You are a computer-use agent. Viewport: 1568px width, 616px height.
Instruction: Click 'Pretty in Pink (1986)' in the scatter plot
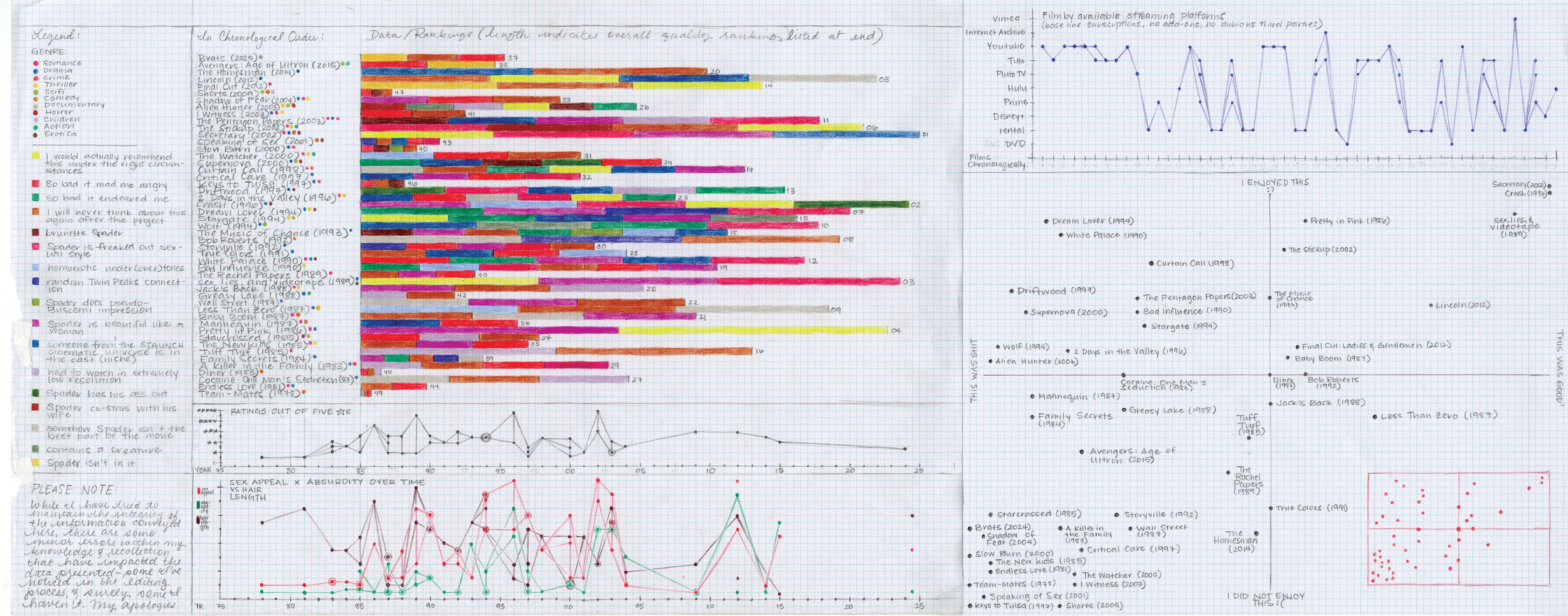click(x=1350, y=221)
